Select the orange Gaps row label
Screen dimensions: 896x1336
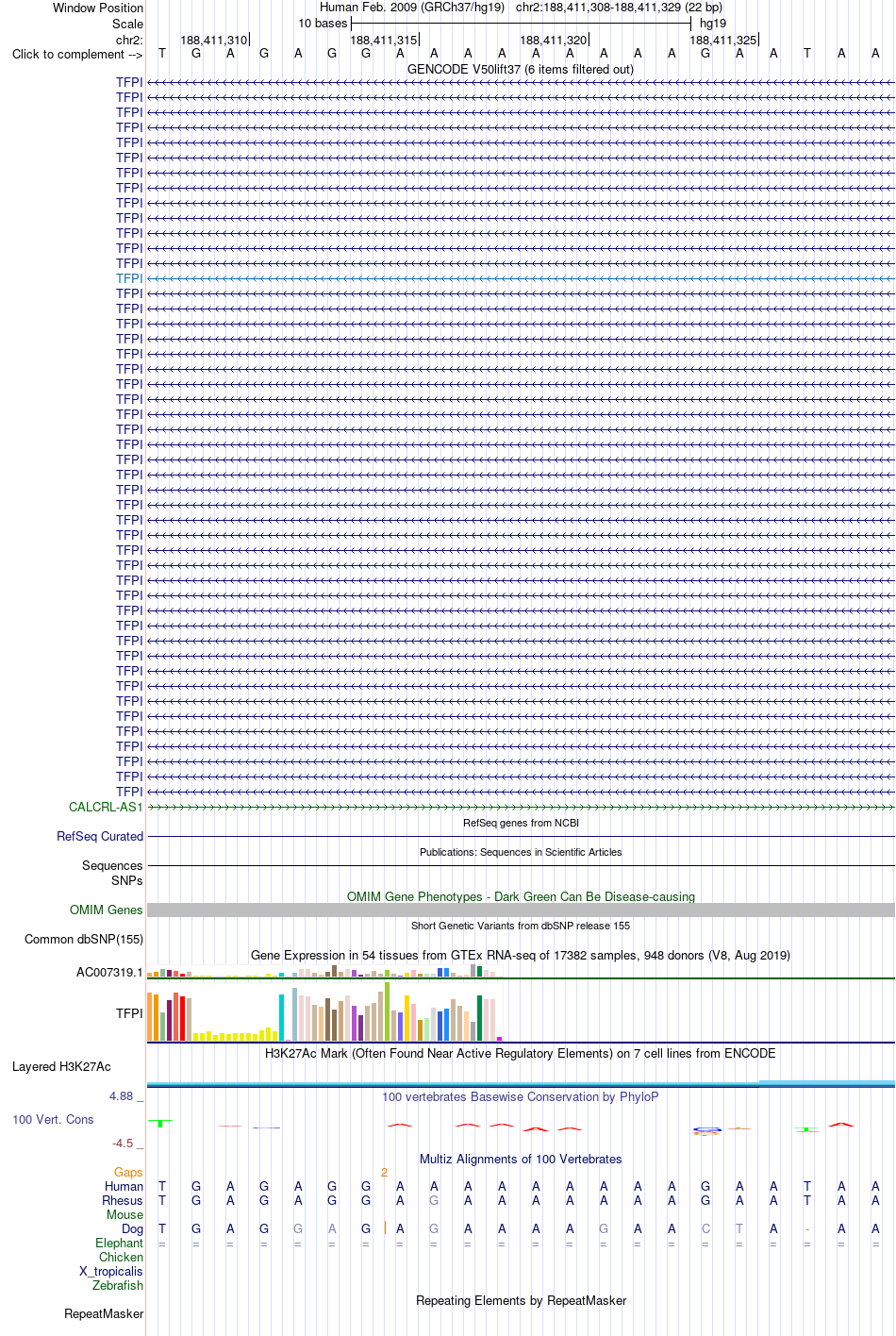128,1172
